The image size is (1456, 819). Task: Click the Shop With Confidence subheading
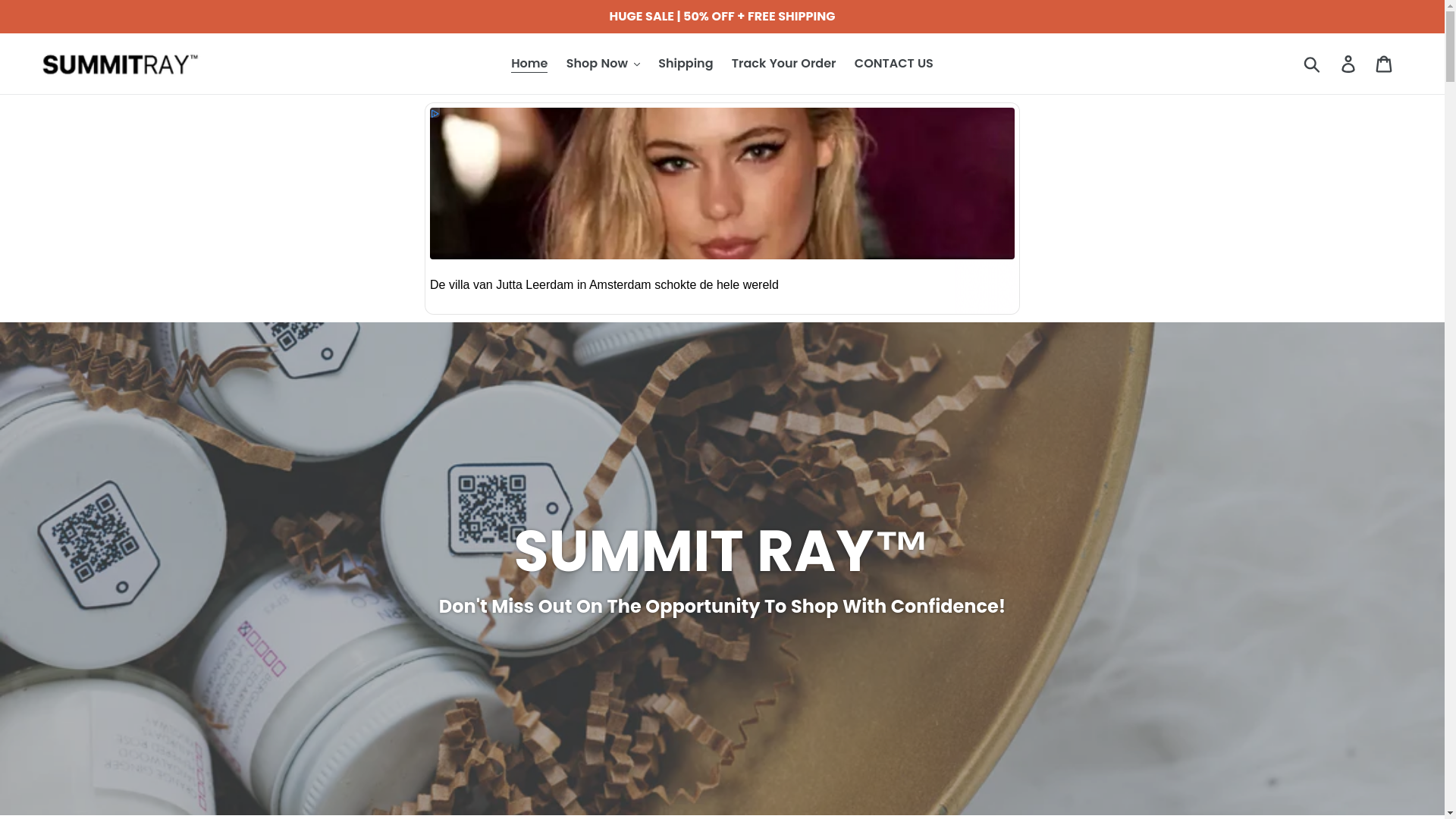click(x=722, y=607)
